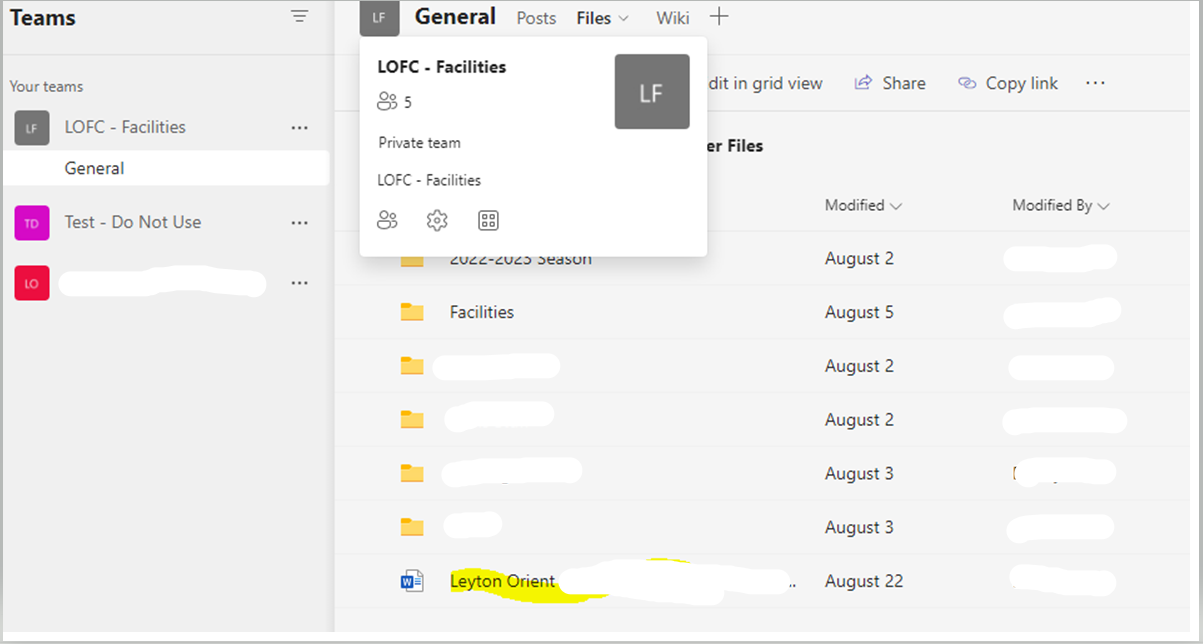
Task: Switch to the Posts tab
Action: [x=536, y=18]
